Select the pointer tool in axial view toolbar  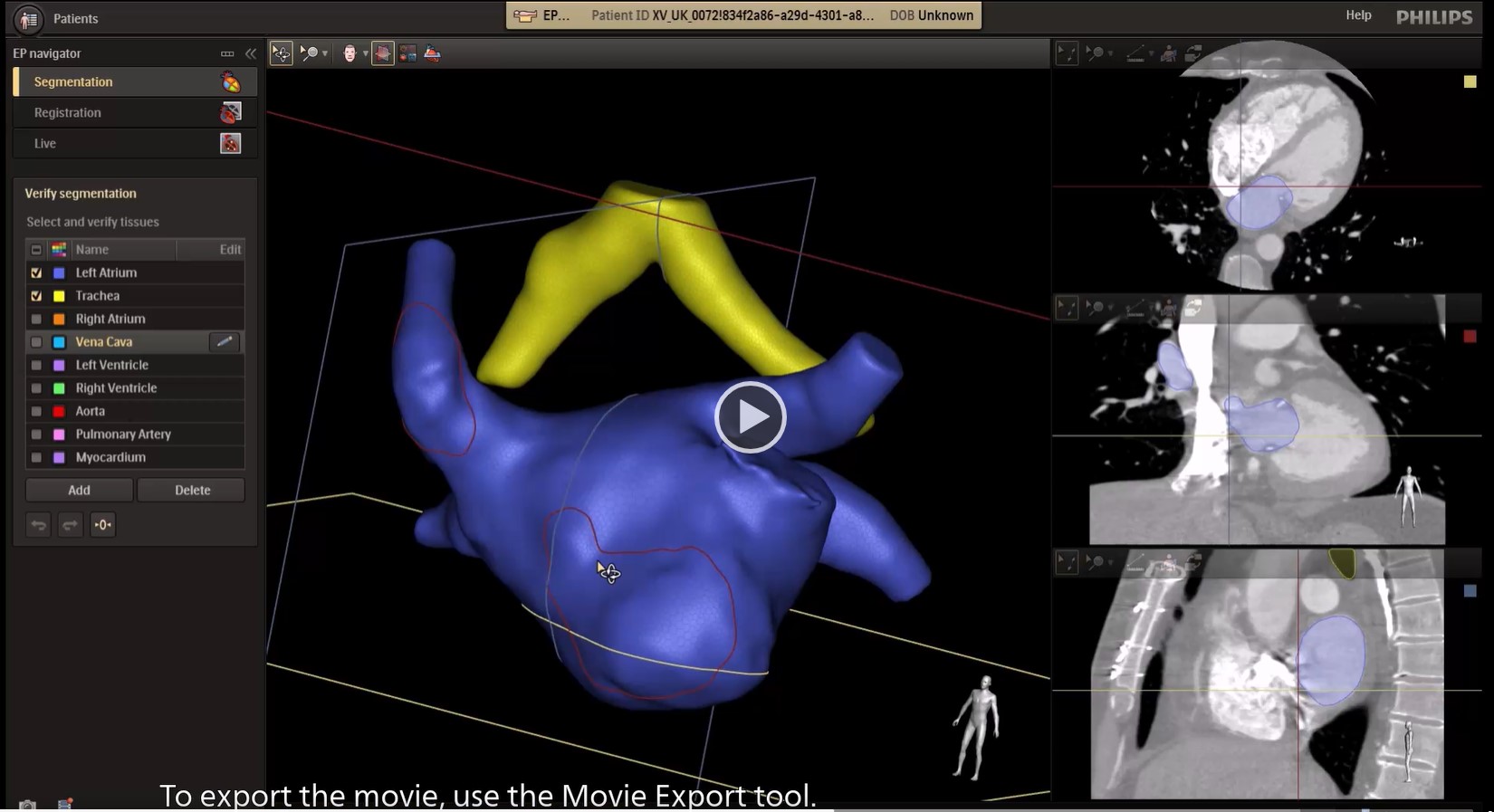pyautogui.click(x=1067, y=54)
